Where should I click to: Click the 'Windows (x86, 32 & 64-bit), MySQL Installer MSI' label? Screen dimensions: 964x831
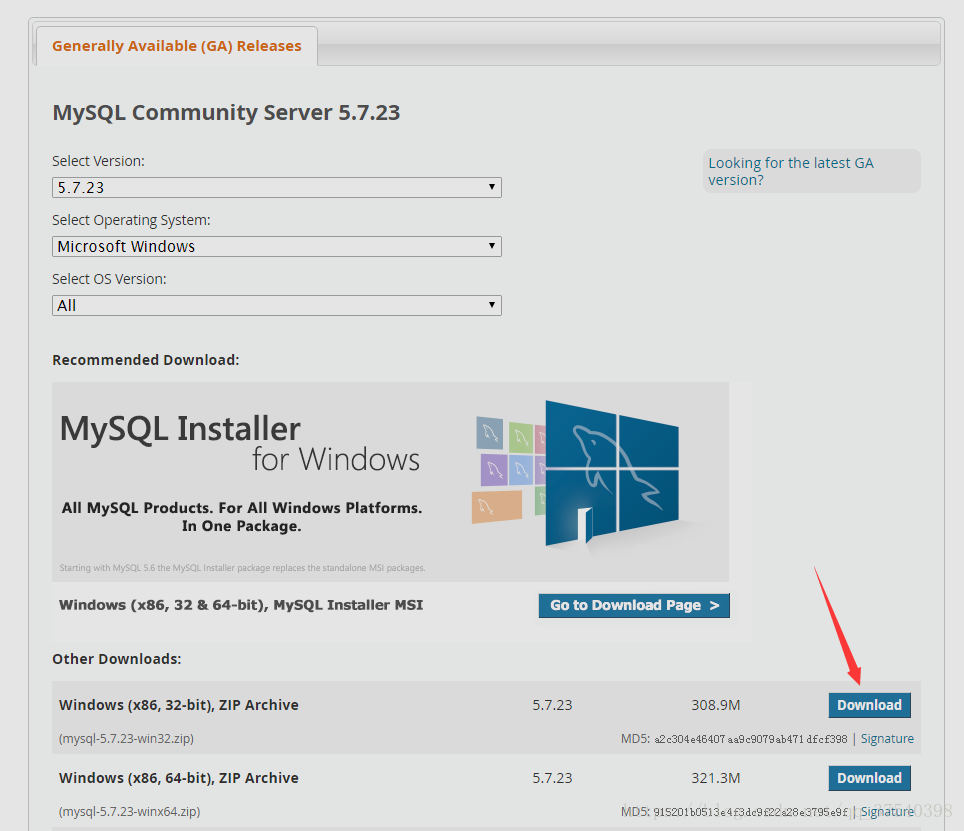(x=241, y=605)
